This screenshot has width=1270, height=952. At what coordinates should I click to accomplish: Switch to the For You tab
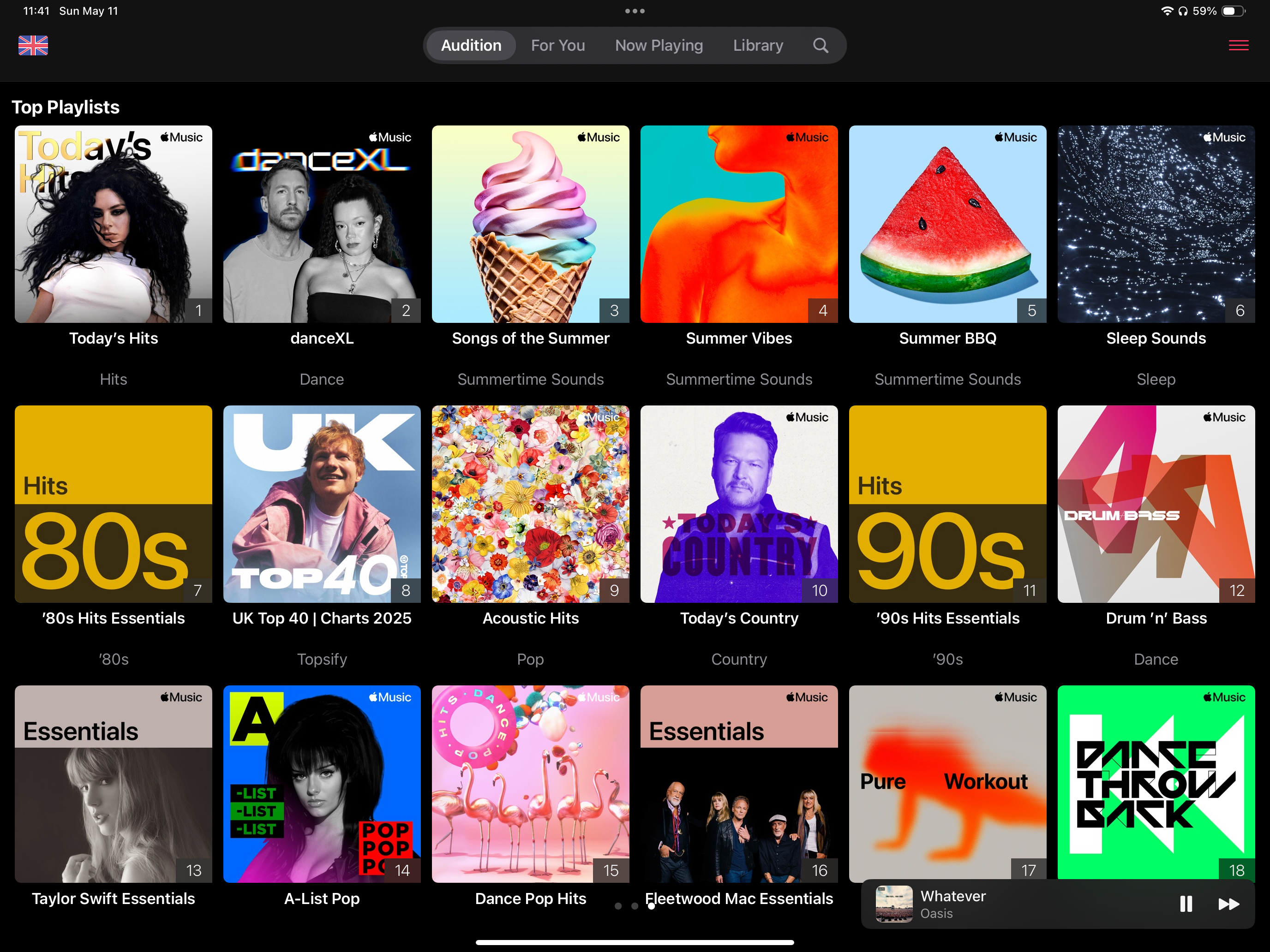[x=557, y=45]
